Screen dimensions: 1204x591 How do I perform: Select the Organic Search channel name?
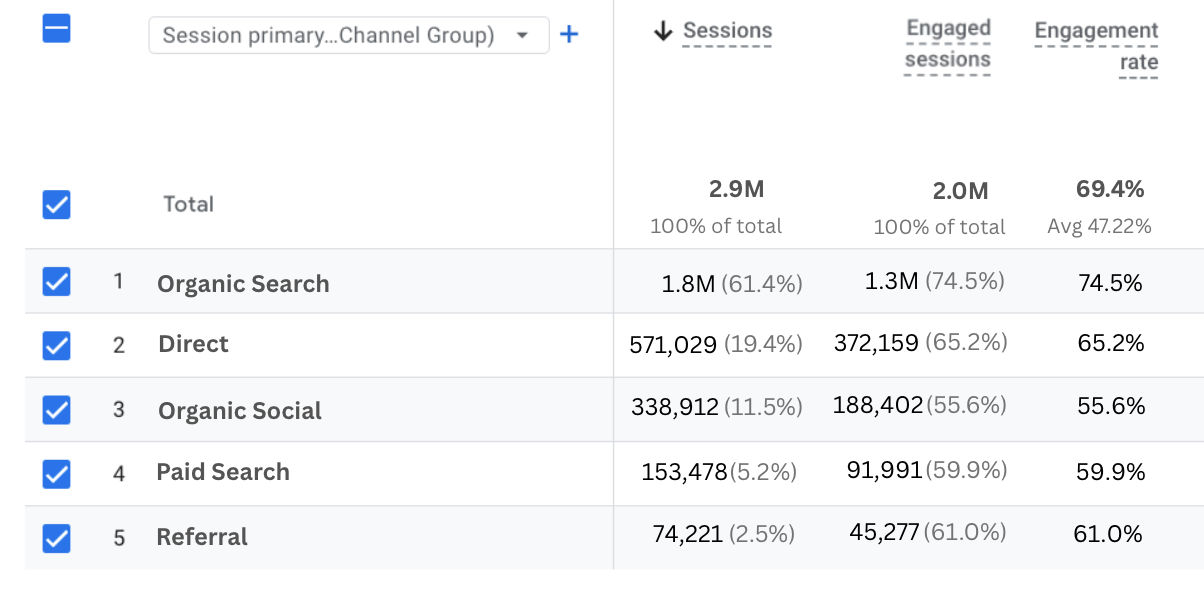[x=243, y=284]
